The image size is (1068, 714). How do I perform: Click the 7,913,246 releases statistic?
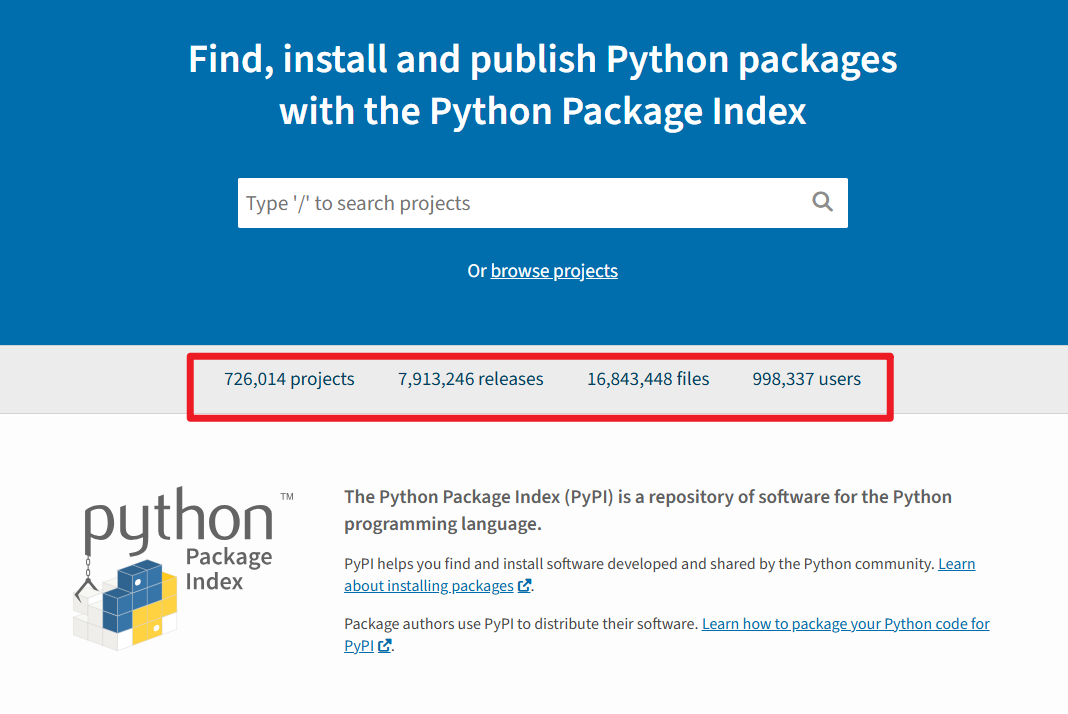tap(471, 379)
